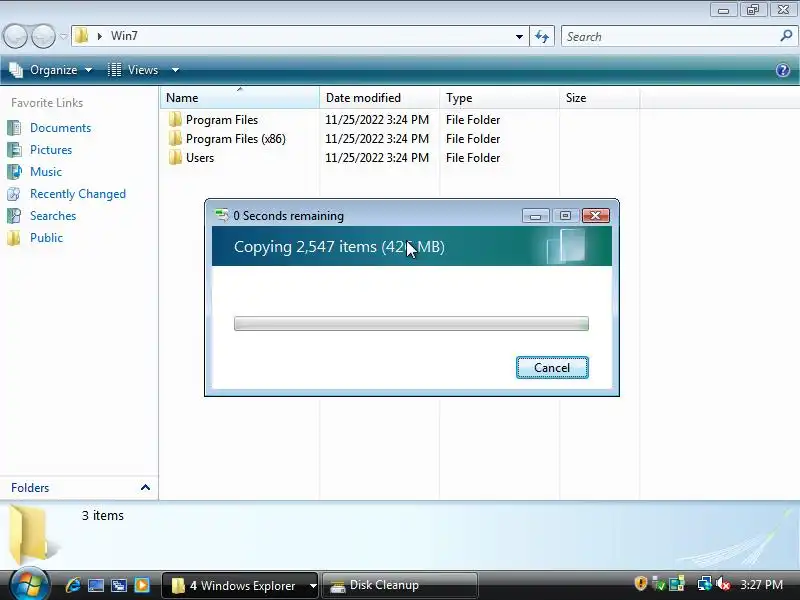
Task: Select the Program Files (x86) folder
Action: tap(236, 139)
